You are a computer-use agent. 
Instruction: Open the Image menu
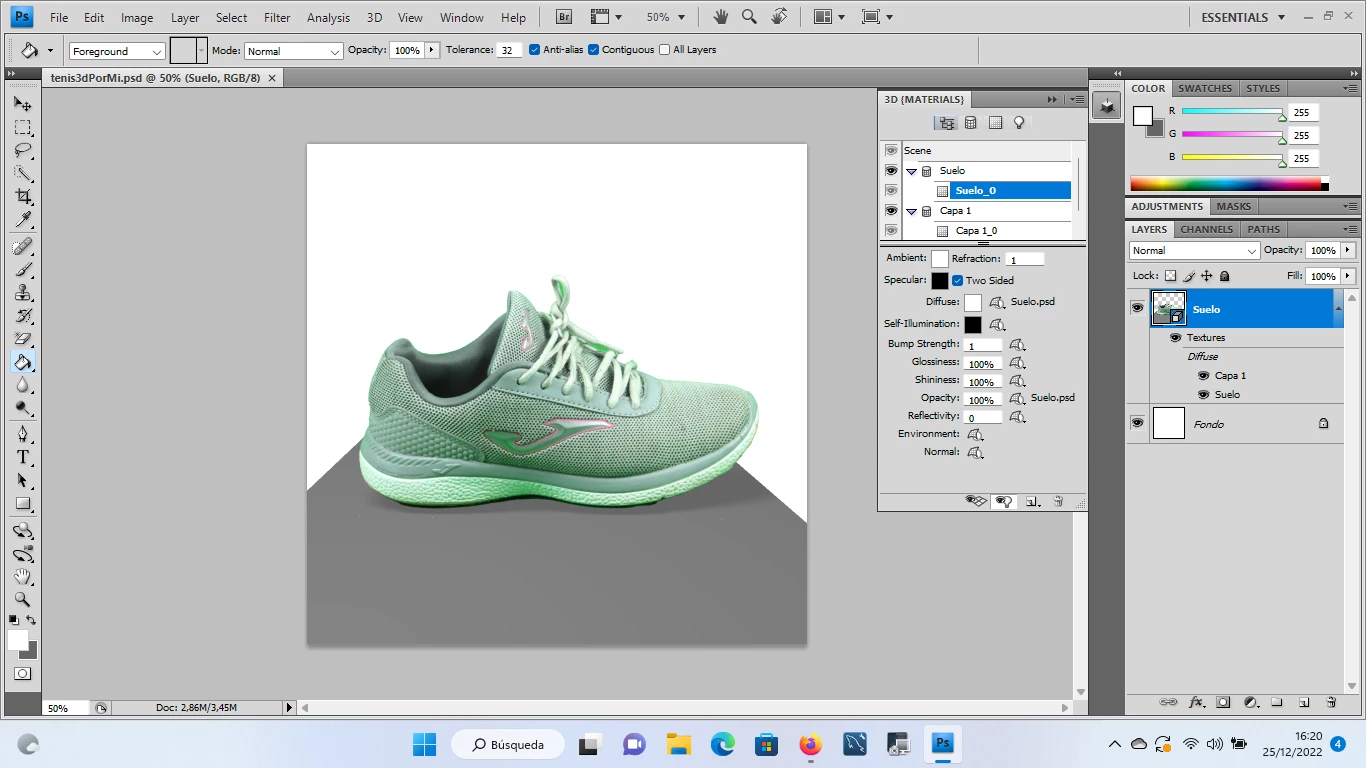[x=137, y=17]
